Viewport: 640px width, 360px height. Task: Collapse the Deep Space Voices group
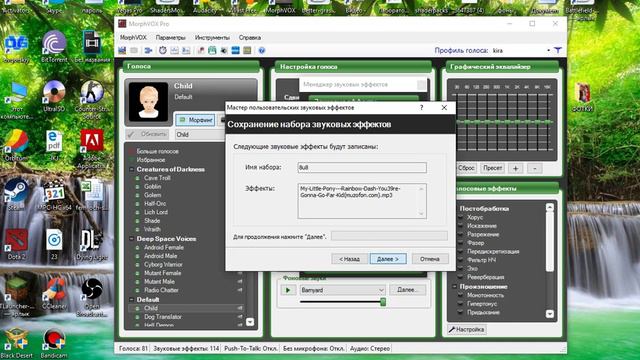coord(132,238)
